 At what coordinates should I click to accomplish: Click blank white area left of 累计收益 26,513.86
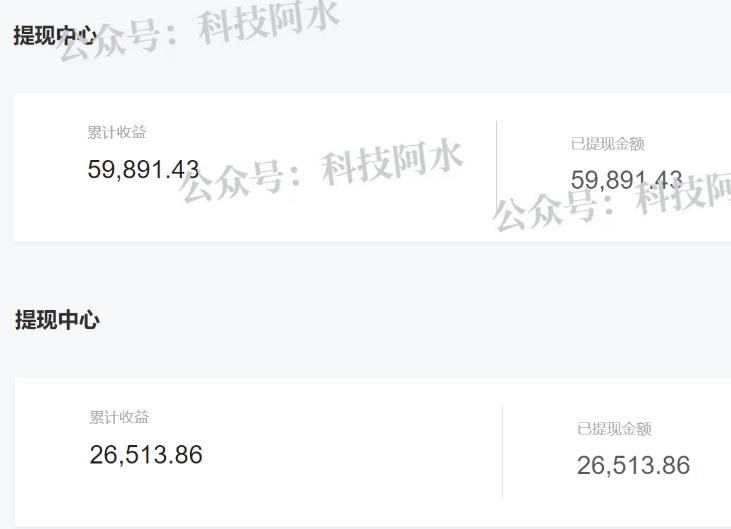point(50,451)
